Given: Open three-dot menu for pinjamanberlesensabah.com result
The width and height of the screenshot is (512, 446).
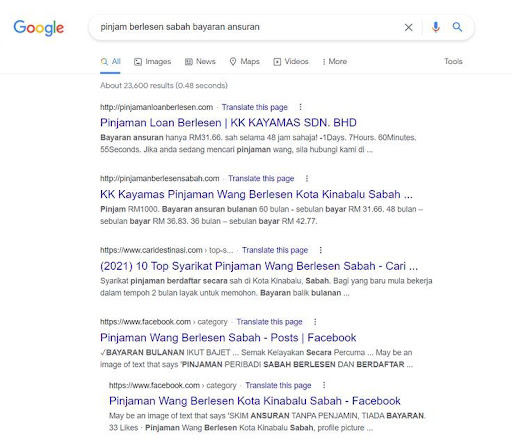Looking at the screenshot, I should click(307, 179).
